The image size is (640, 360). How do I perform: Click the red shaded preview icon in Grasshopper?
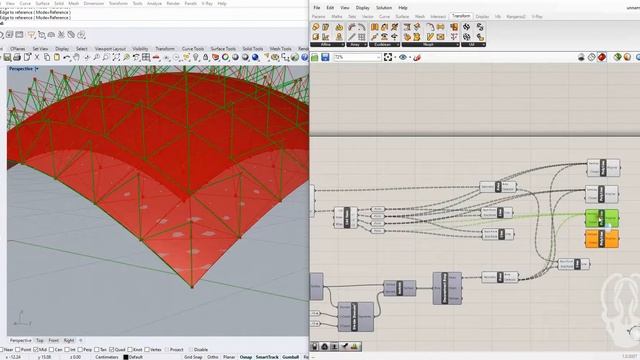coord(602,57)
